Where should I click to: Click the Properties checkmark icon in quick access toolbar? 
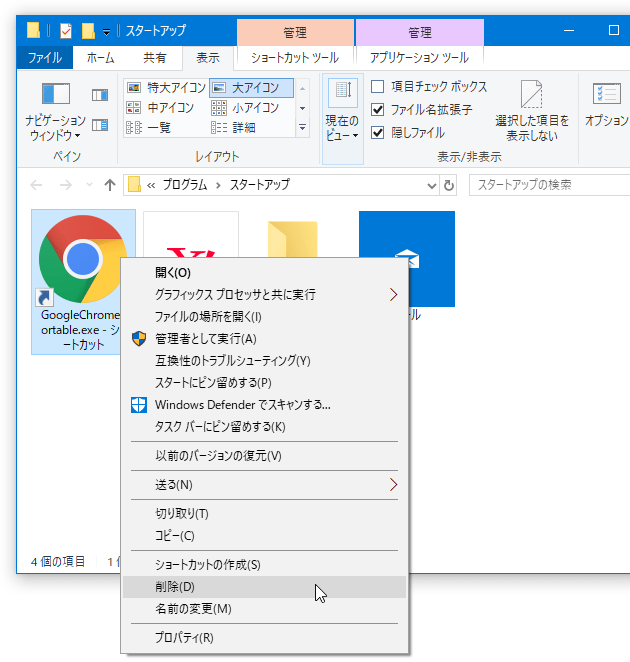click(x=66, y=31)
